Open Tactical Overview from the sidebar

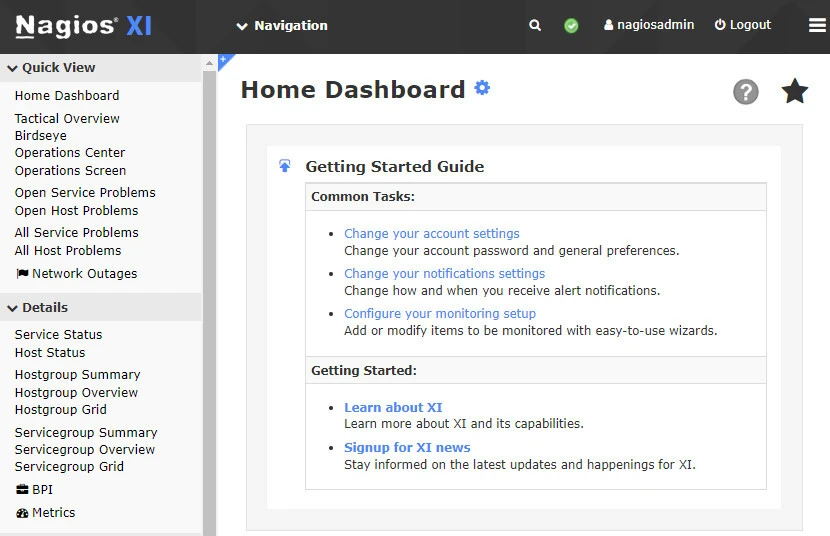pos(67,118)
